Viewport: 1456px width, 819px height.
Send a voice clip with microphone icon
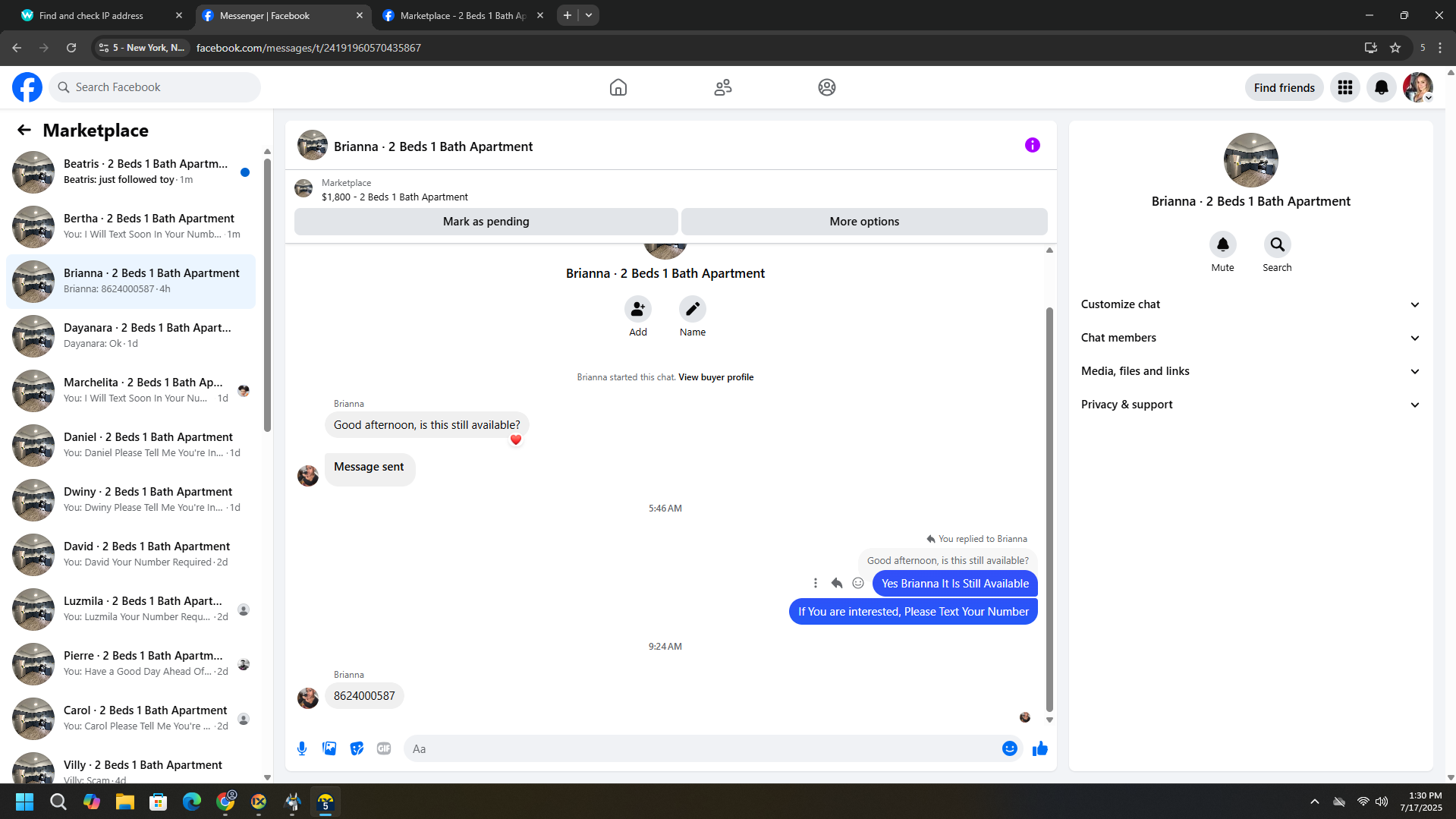302,748
